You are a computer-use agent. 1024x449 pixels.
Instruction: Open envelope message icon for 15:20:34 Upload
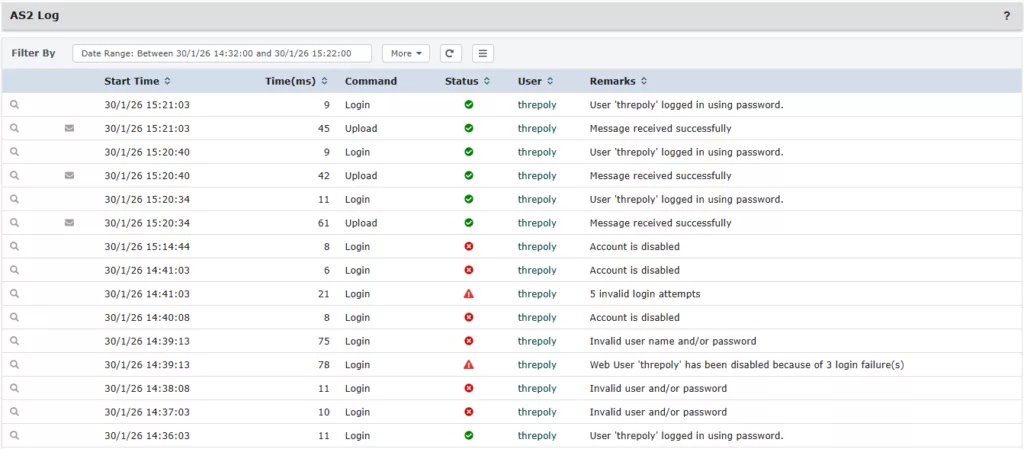click(69, 223)
